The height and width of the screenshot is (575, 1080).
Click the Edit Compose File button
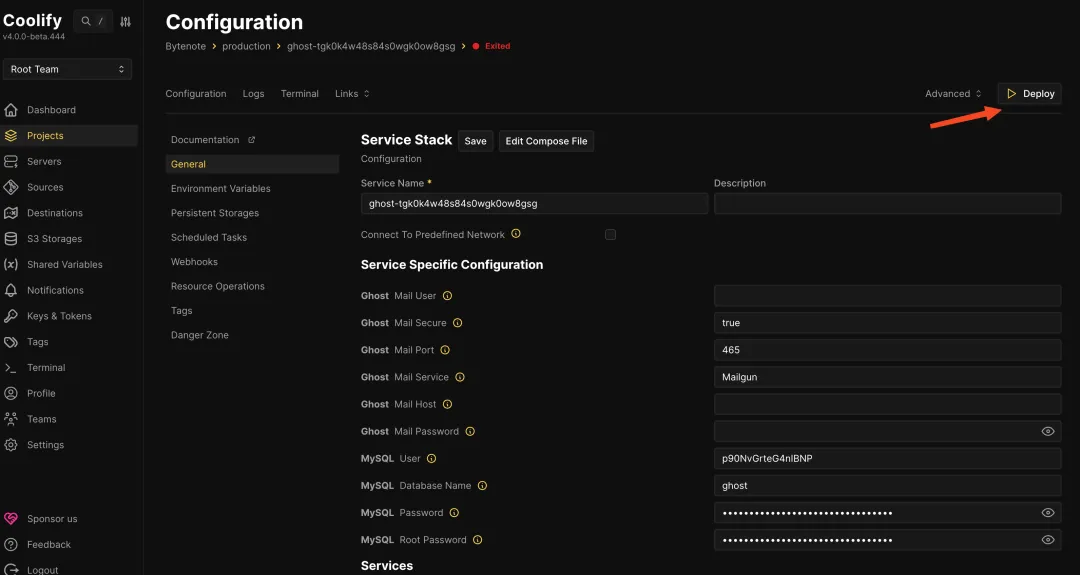pyautogui.click(x=546, y=141)
